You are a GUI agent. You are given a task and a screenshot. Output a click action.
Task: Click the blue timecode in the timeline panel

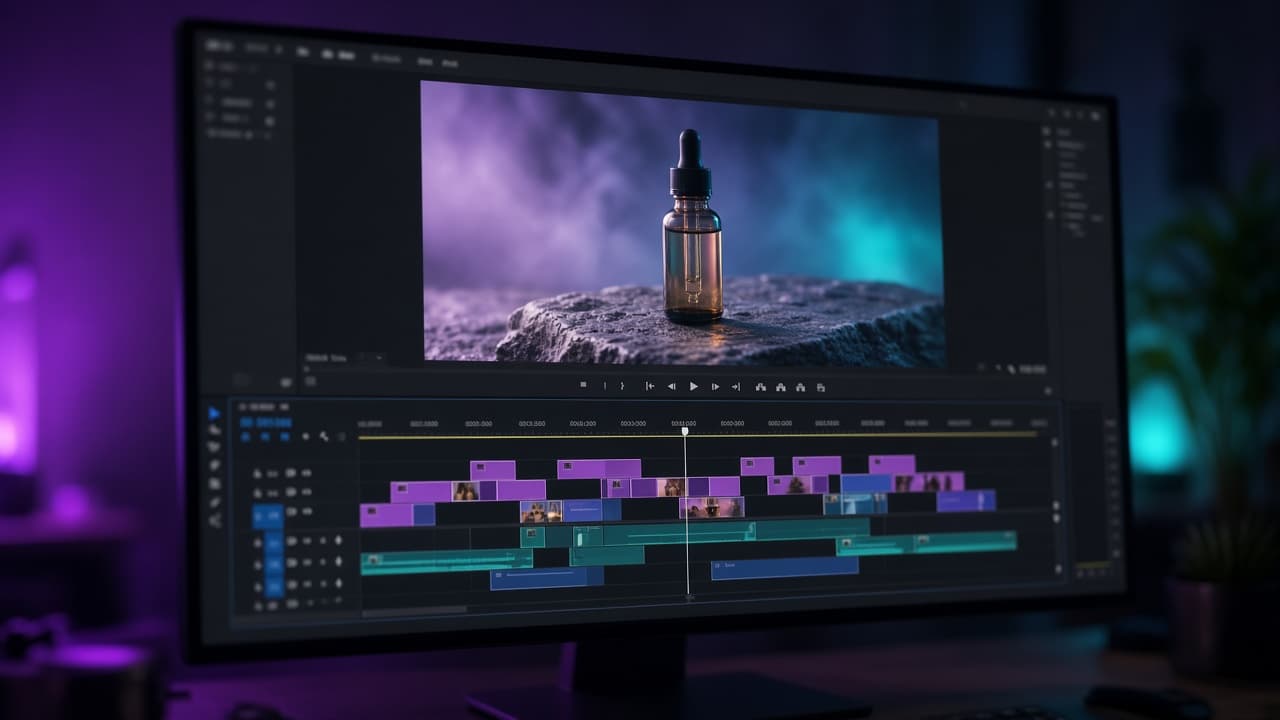(x=266, y=423)
